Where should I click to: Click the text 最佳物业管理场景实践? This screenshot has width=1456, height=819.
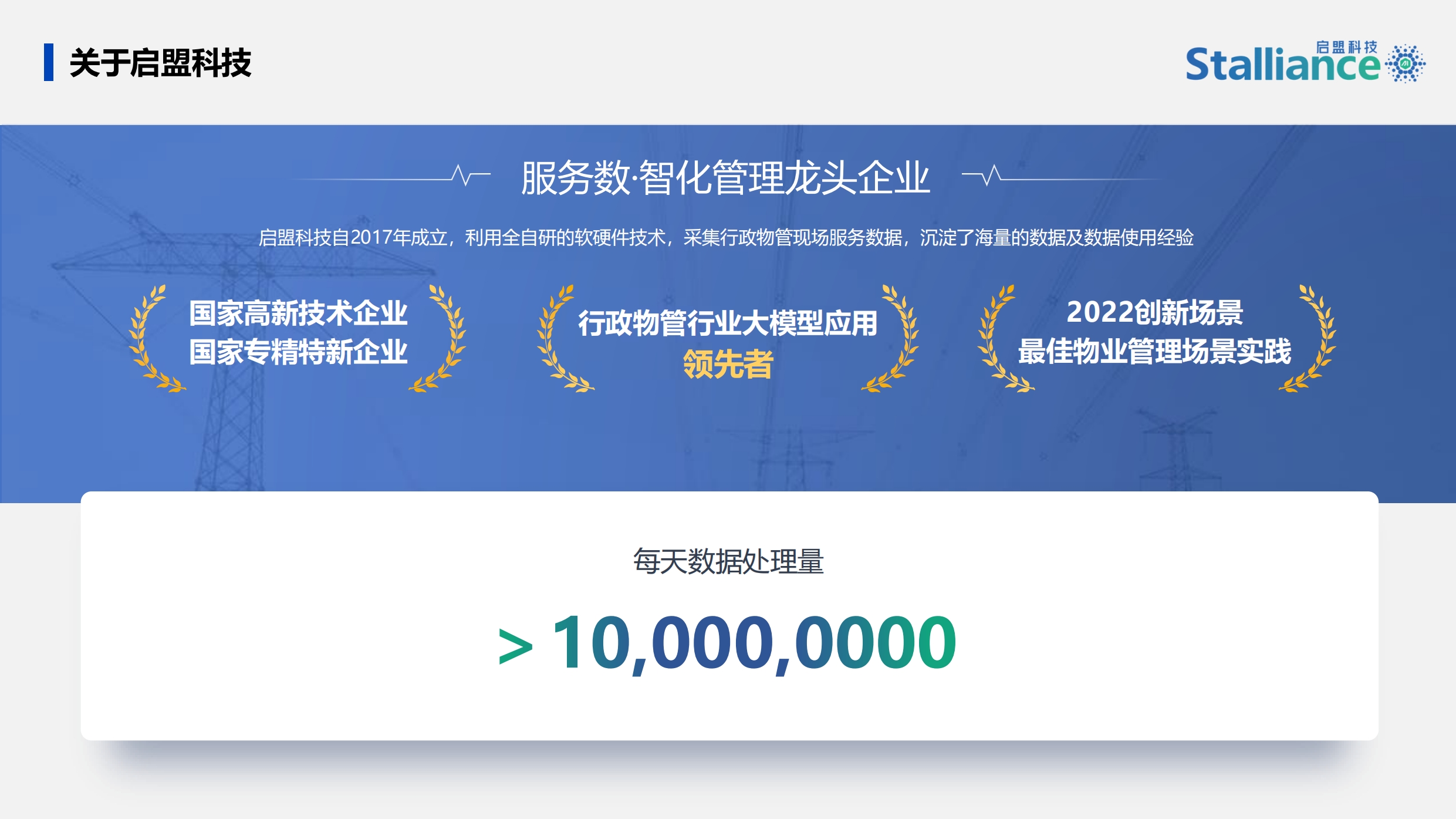pos(1154,351)
